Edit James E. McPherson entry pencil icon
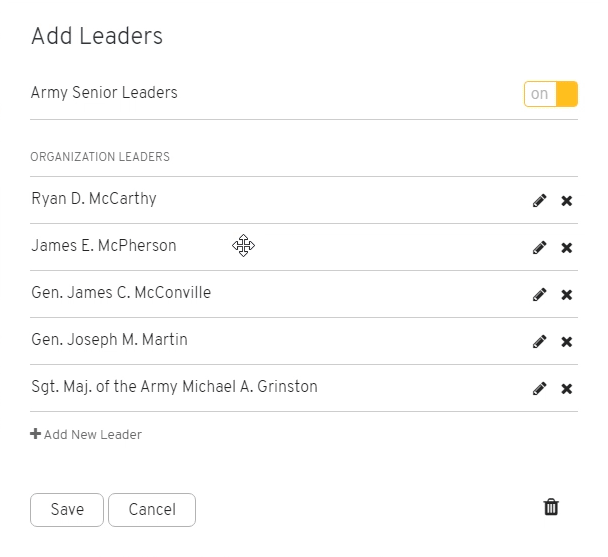The image size is (608, 557). [x=539, y=247]
